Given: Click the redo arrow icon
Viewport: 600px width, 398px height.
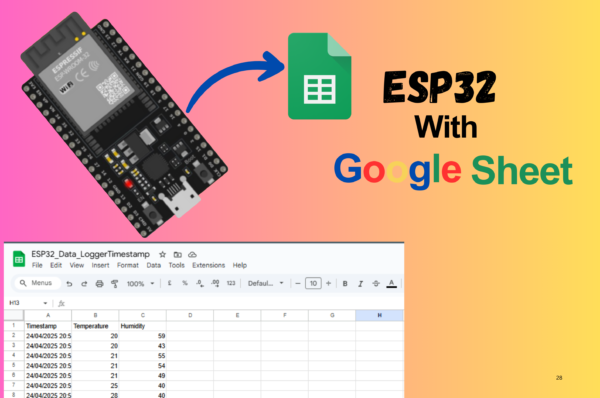Looking at the screenshot, I should tap(84, 284).
